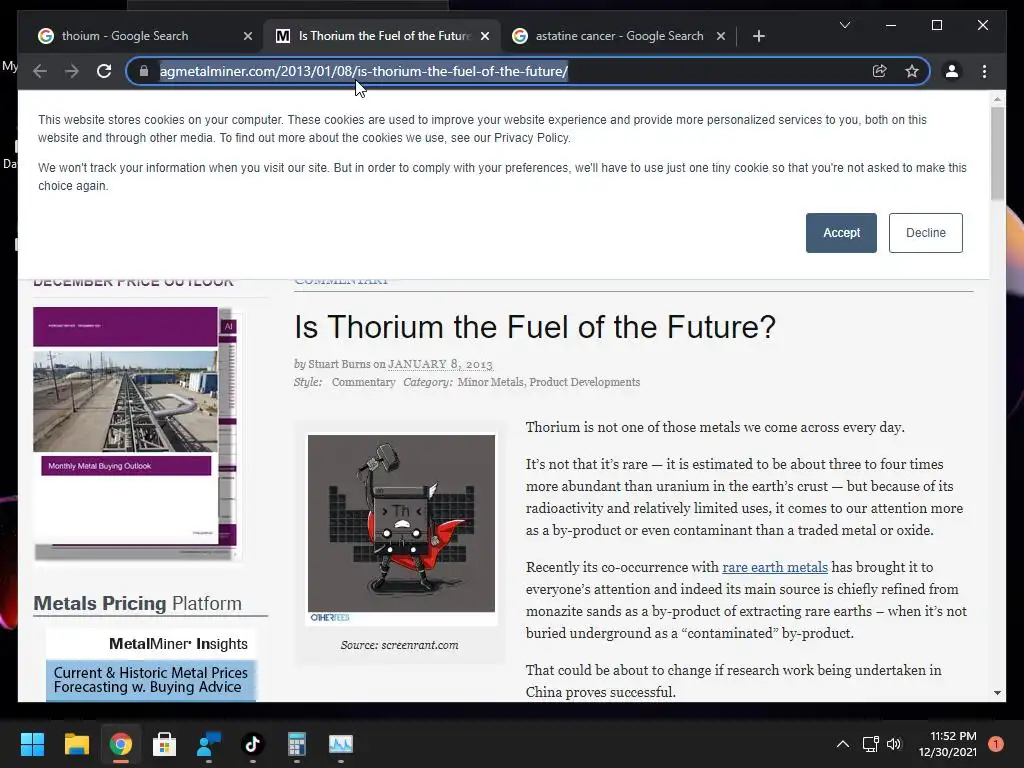The width and height of the screenshot is (1024, 768).
Task: Click the JANUARY 8, 2013 date
Action: pos(440,364)
